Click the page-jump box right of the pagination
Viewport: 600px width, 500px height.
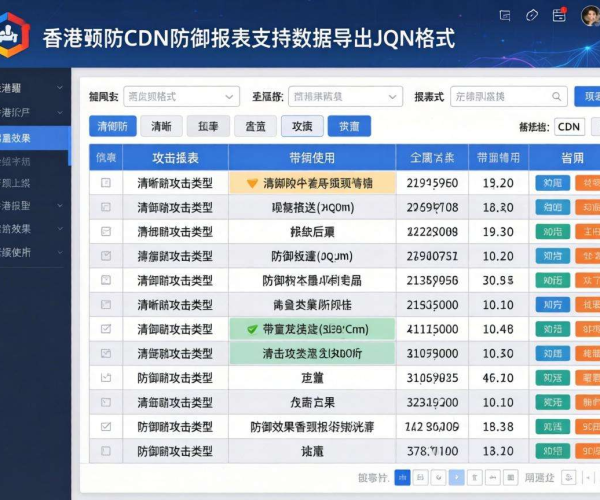(x=569, y=477)
